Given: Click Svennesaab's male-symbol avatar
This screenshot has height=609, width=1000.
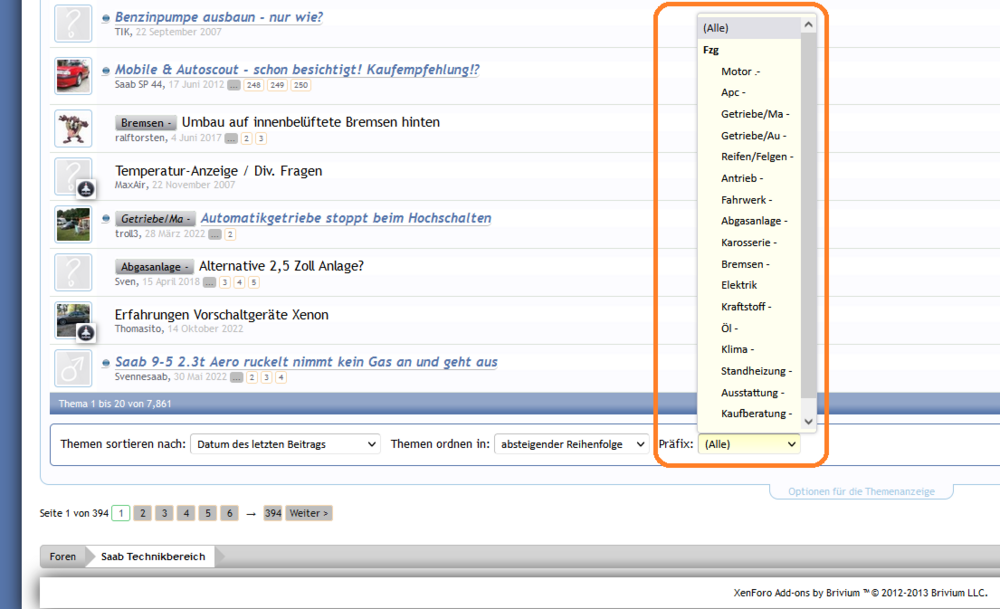Looking at the screenshot, I should click(73, 368).
